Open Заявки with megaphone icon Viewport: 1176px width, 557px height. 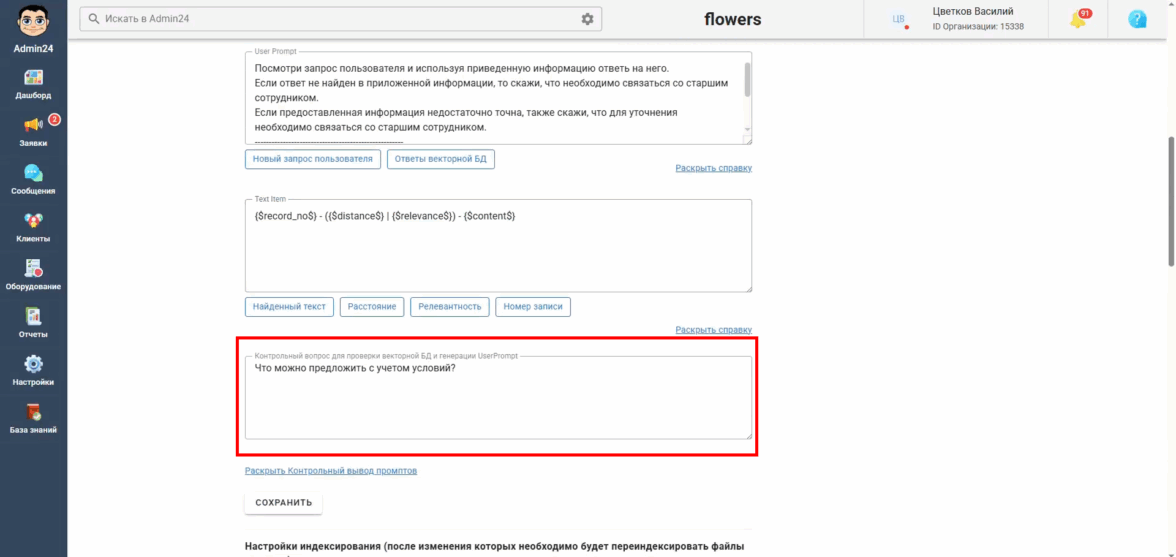click(33, 125)
